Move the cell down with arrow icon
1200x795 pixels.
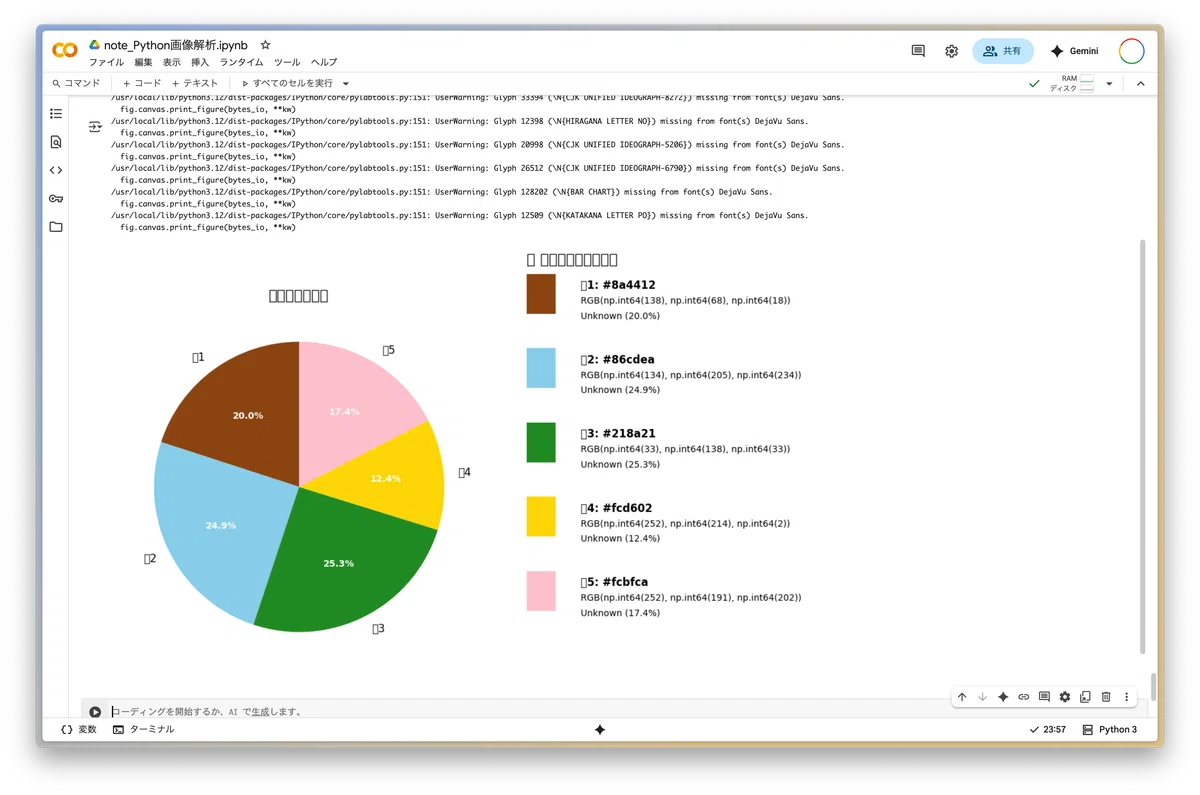point(982,697)
